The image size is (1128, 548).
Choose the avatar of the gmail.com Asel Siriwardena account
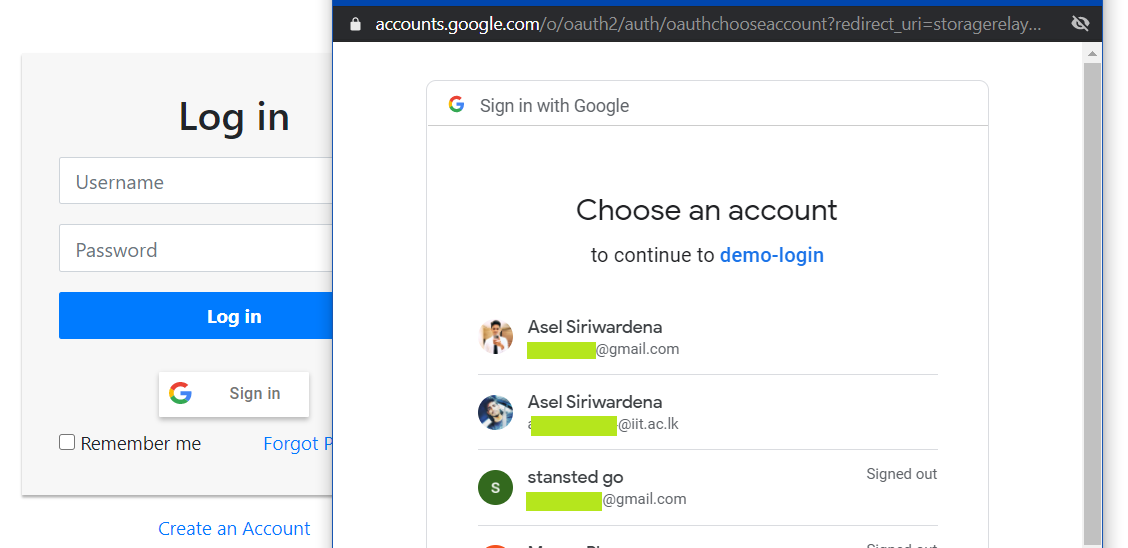pyautogui.click(x=495, y=337)
